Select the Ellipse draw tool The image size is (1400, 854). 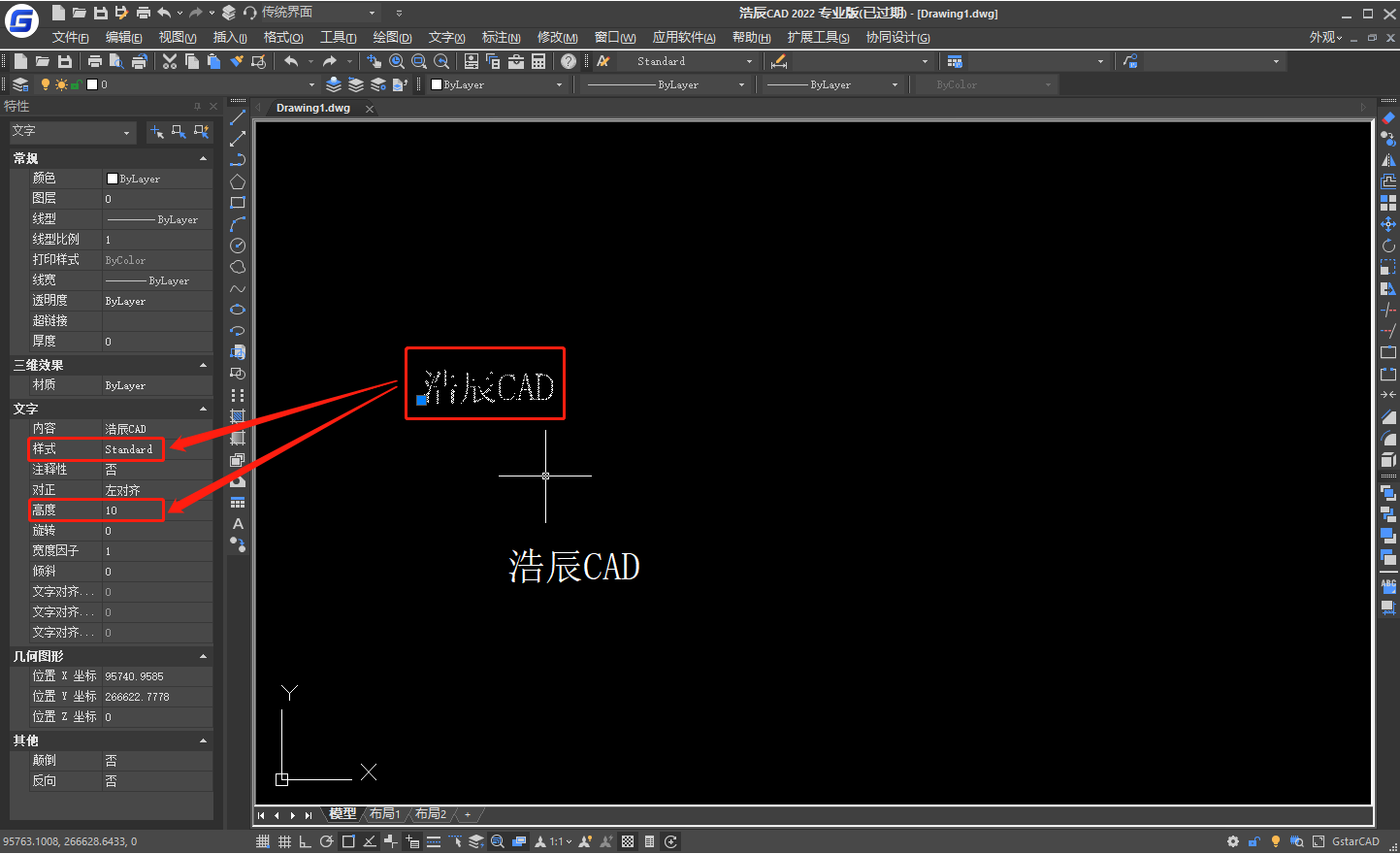pos(238,310)
